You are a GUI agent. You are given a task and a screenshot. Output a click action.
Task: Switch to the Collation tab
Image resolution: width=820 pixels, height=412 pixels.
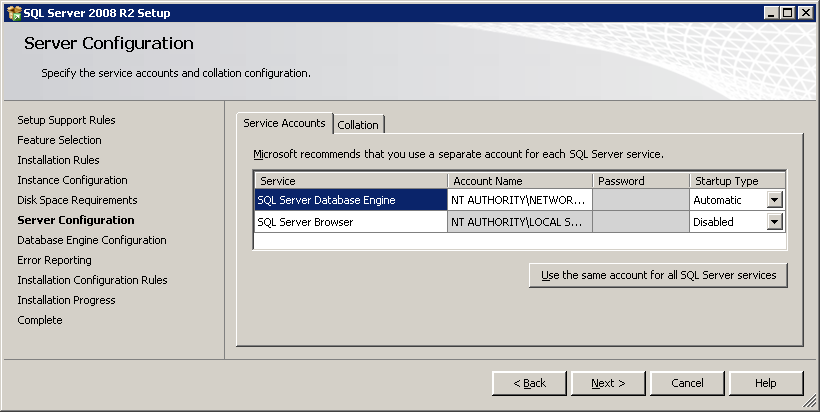[358, 125]
